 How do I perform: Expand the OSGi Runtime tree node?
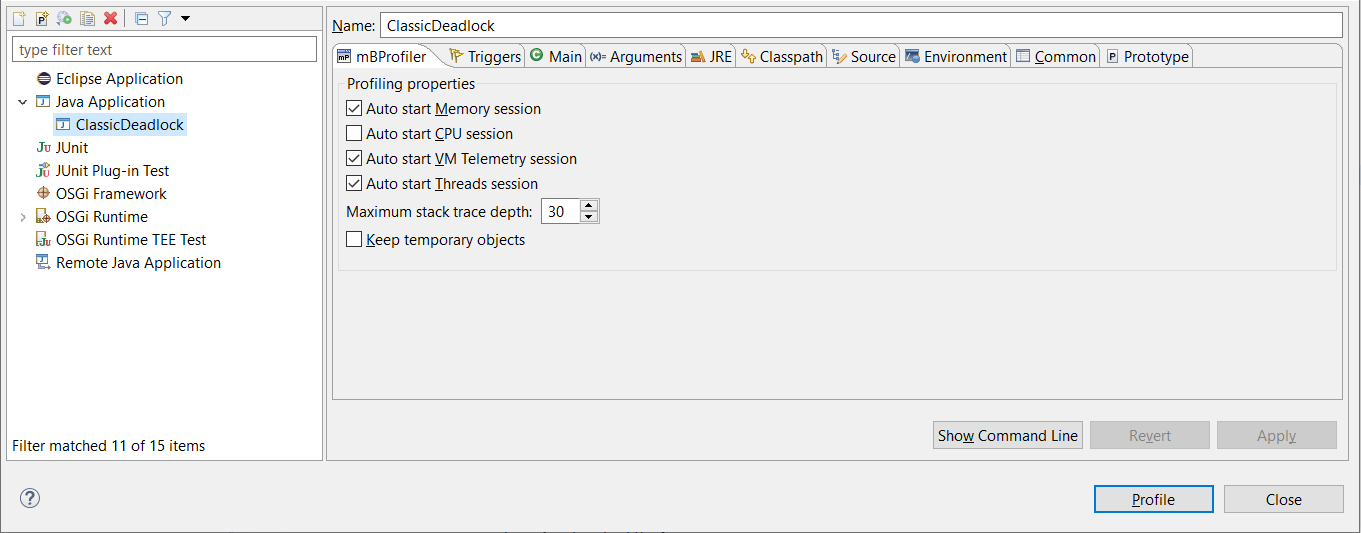(x=23, y=217)
